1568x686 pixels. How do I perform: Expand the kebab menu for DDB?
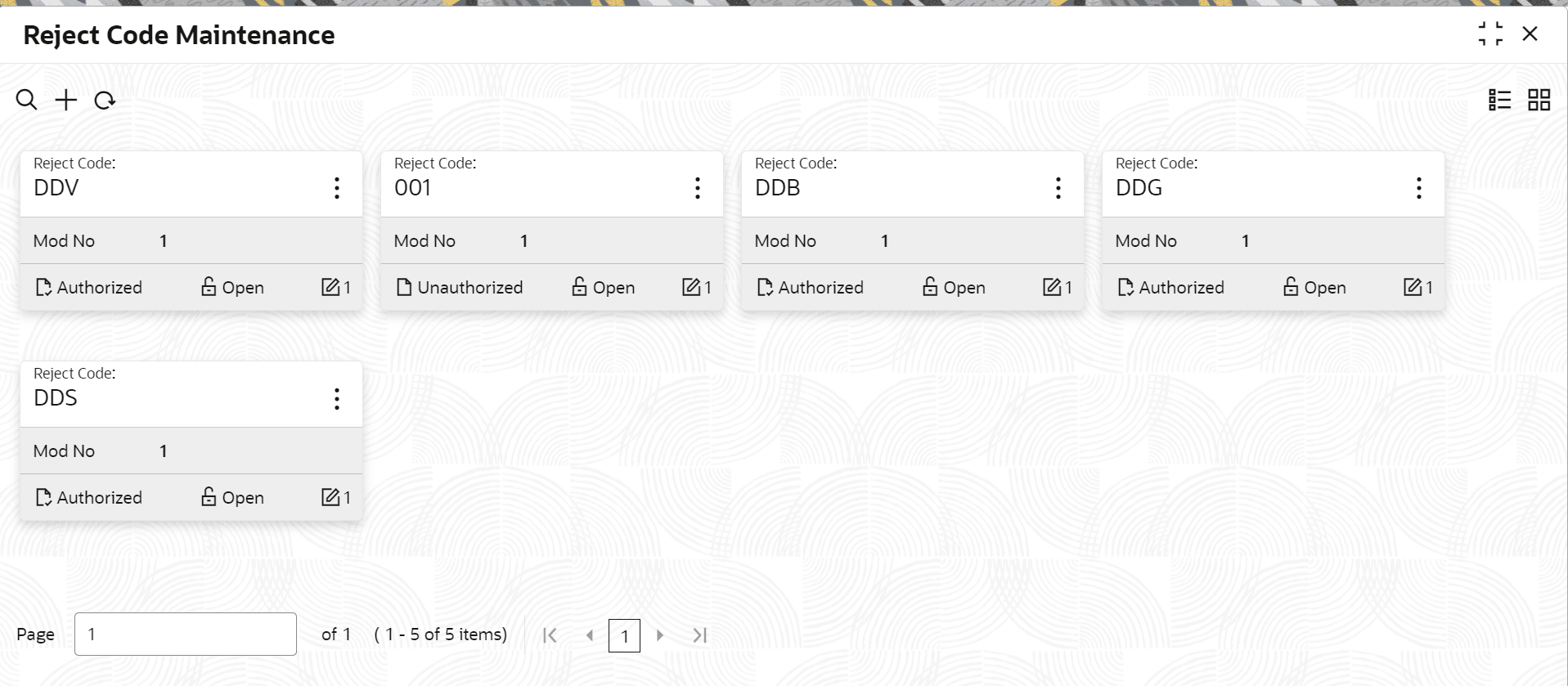click(1058, 188)
